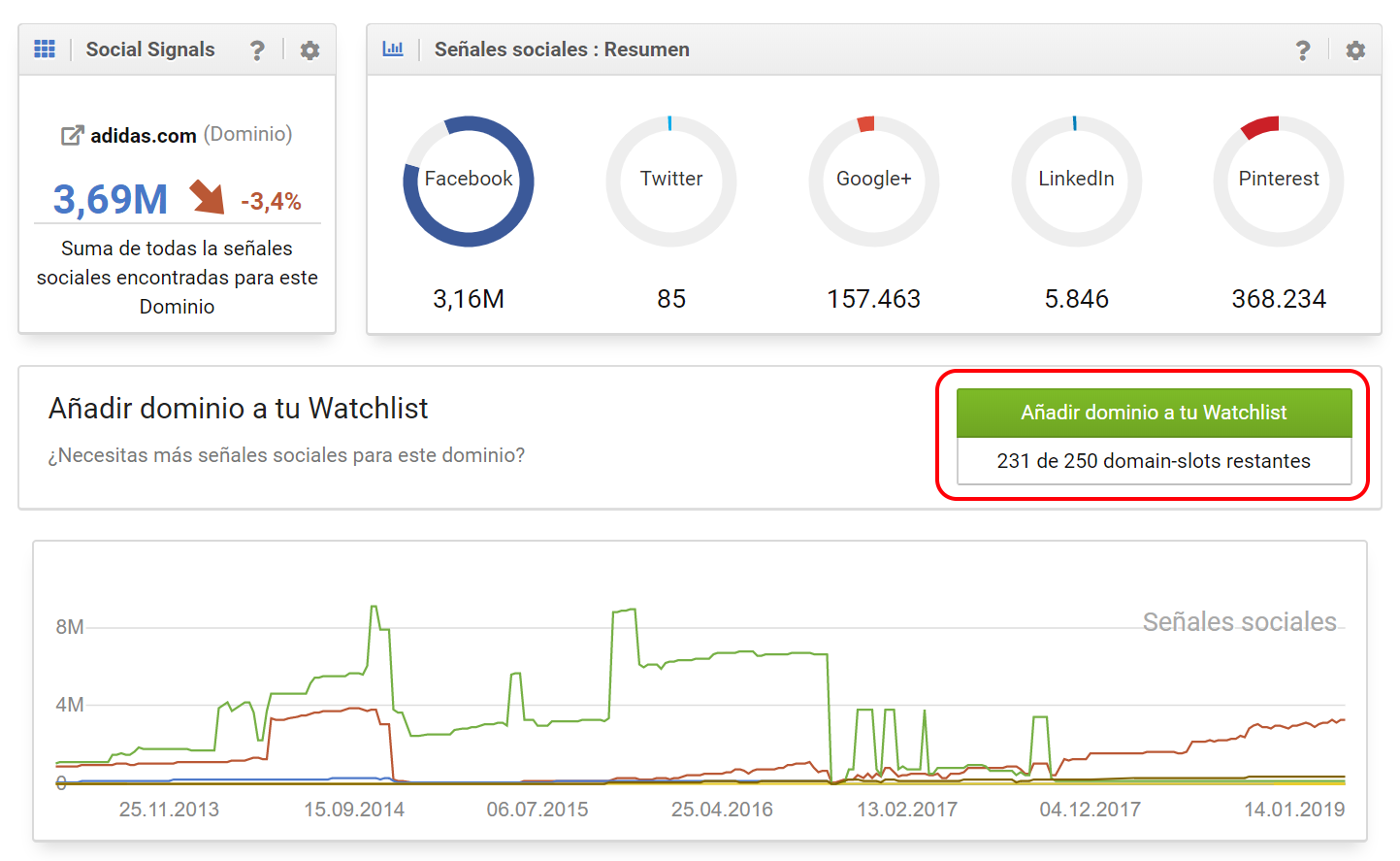Click the bar chart icon beside Señales sociales

(x=393, y=50)
